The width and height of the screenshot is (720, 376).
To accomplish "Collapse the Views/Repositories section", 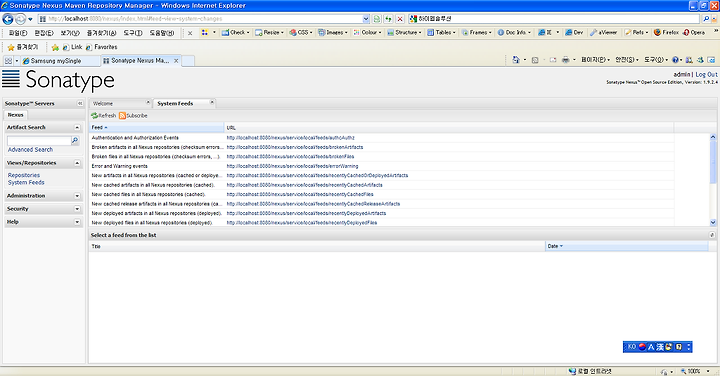I will (x=77, y=163).
